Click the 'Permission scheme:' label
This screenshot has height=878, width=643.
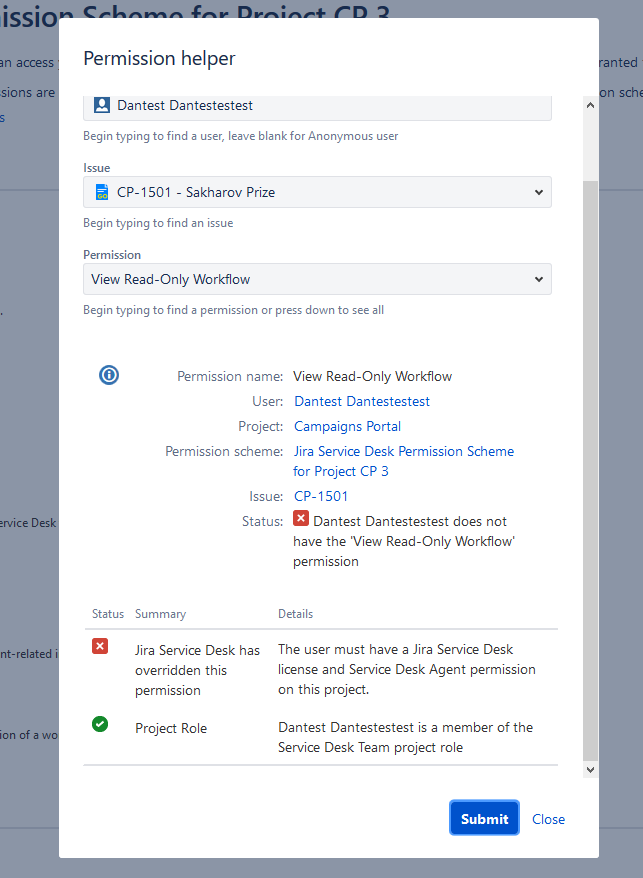pos(224,451)
